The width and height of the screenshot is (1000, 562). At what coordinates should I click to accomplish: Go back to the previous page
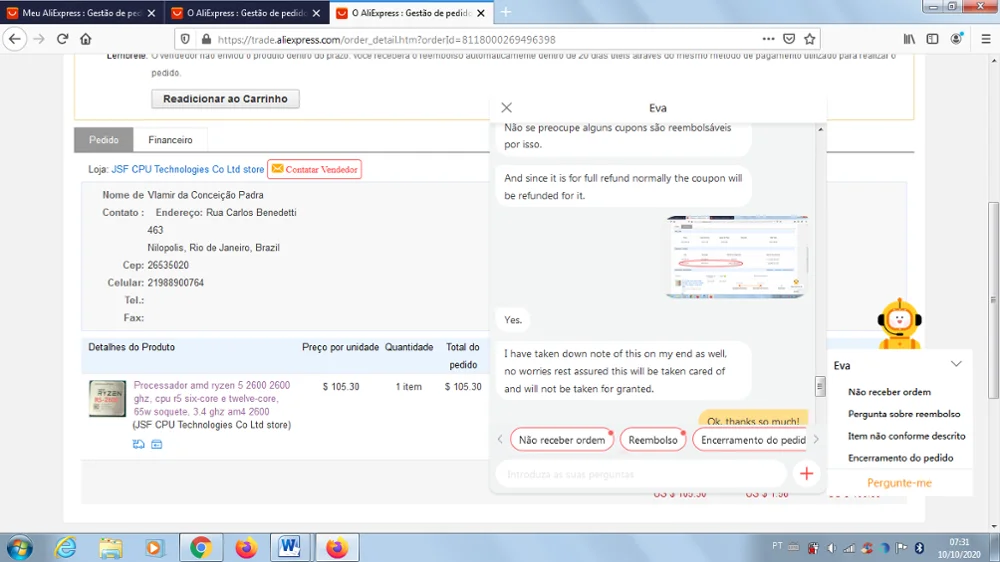[x=14, y=39]
